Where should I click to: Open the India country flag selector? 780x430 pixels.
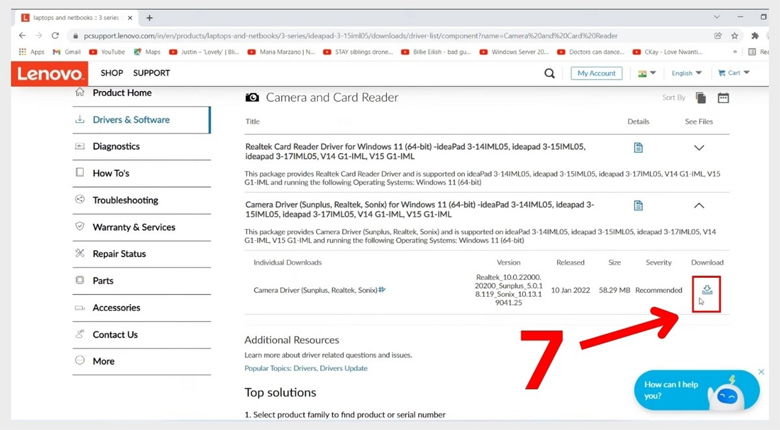tap(647, 73)
